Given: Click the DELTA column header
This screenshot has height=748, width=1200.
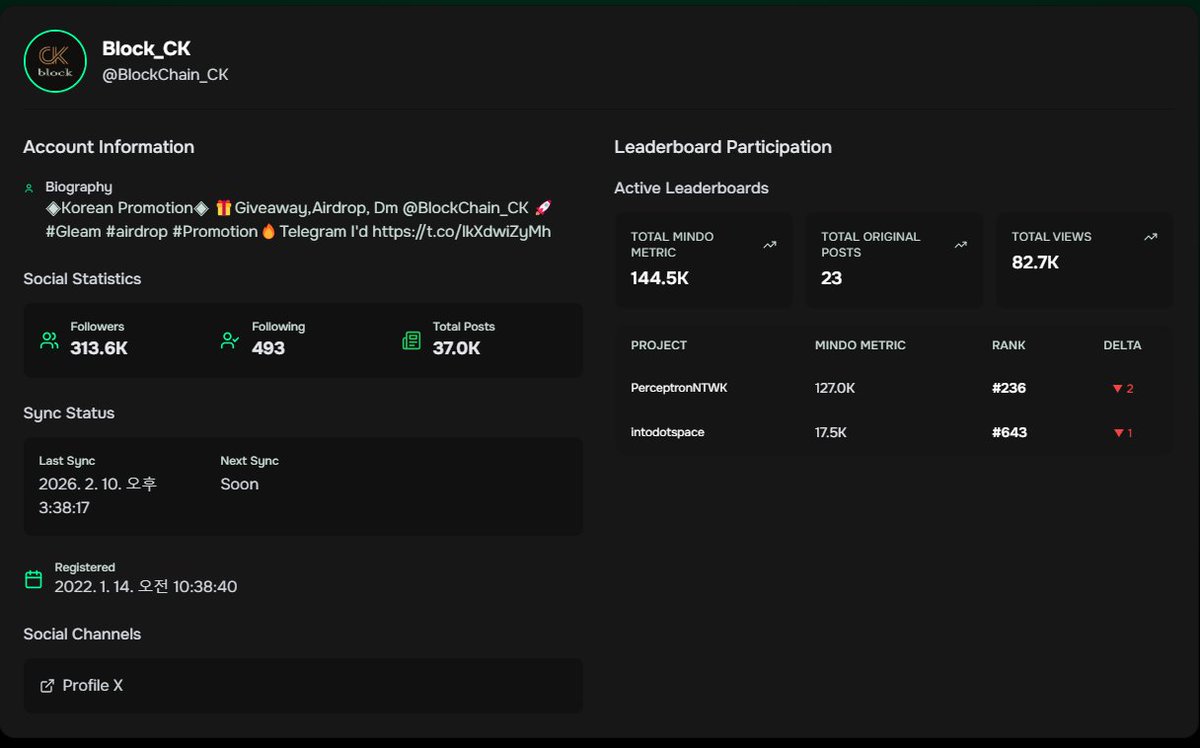Looking at the screenshot, I should [1122, 345].
